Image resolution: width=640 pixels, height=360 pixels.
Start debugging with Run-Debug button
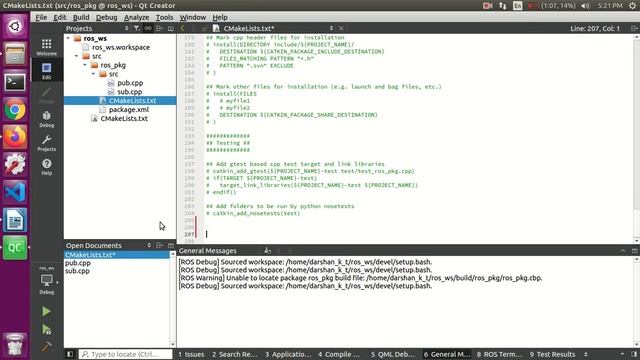(46, 329)
